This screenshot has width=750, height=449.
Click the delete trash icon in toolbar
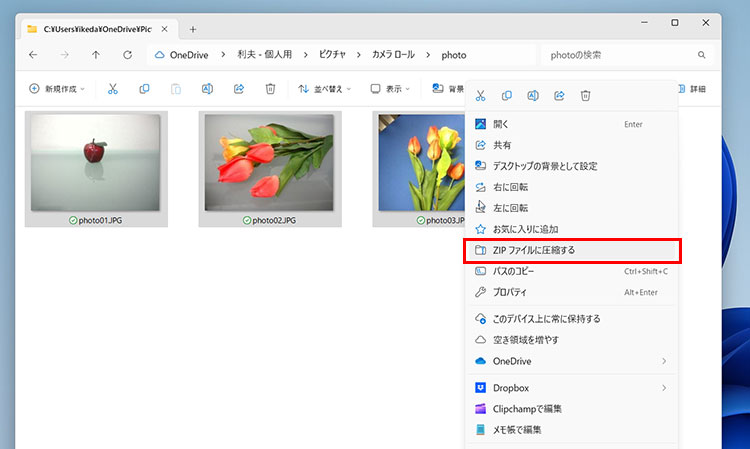pyautogui.click(x=270, y=89)
